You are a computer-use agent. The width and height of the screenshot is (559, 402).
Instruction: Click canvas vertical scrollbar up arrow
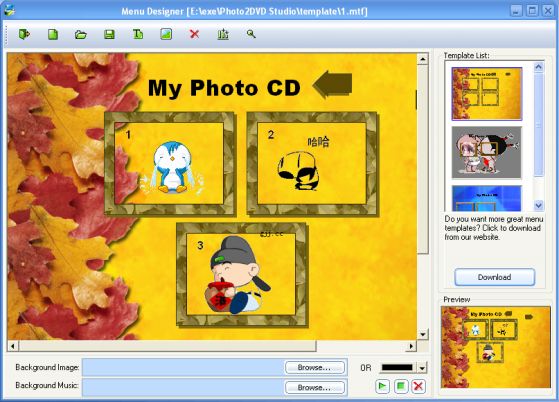[x=422, y=59]
